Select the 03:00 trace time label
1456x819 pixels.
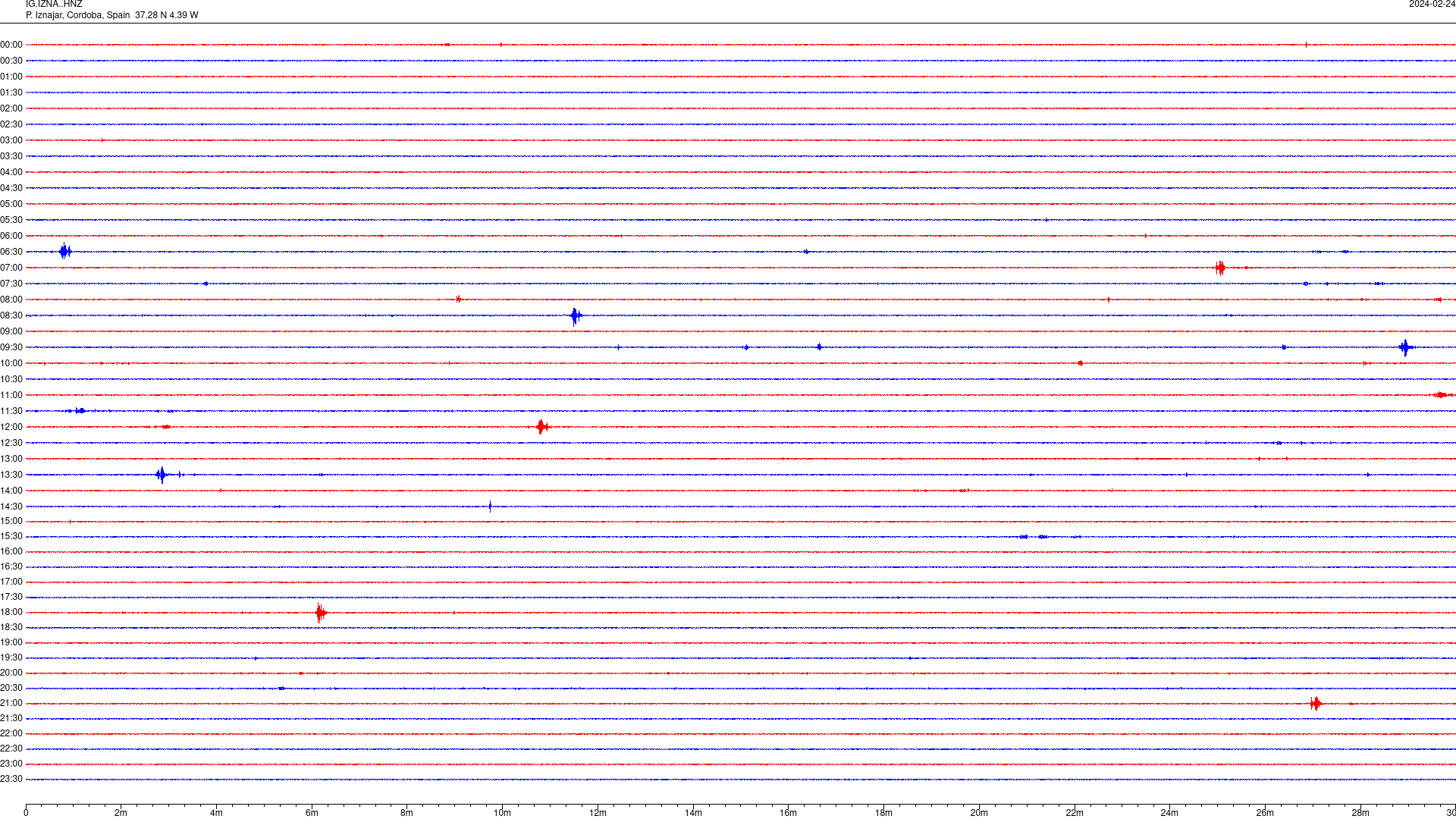pos(11,140)
